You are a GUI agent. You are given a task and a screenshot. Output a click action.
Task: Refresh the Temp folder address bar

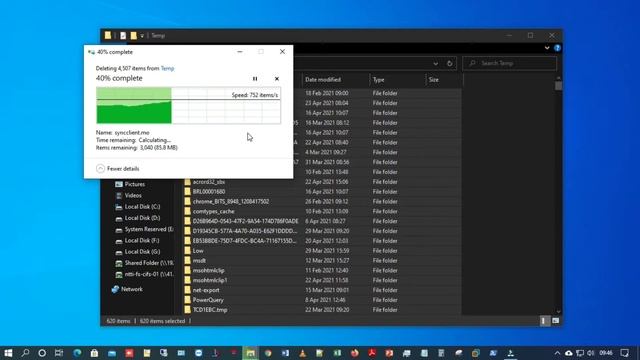click(449, 63)
